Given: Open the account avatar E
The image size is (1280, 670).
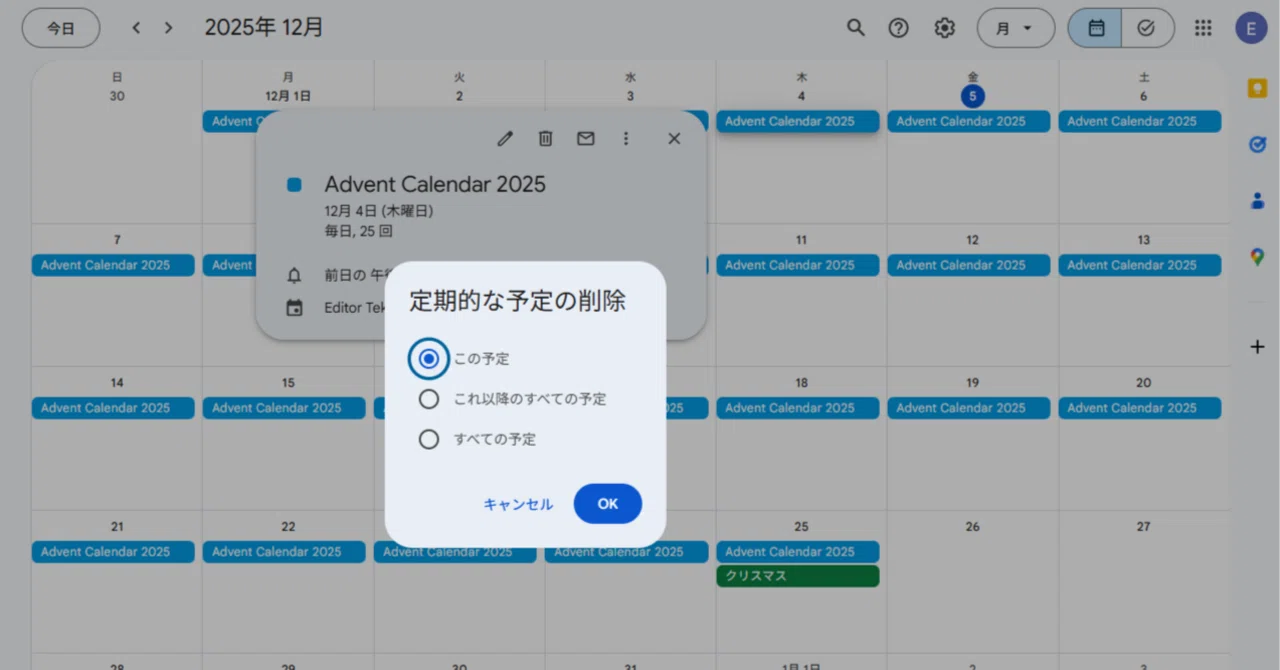Looking at the screenshot, I should coord(1251,28).
